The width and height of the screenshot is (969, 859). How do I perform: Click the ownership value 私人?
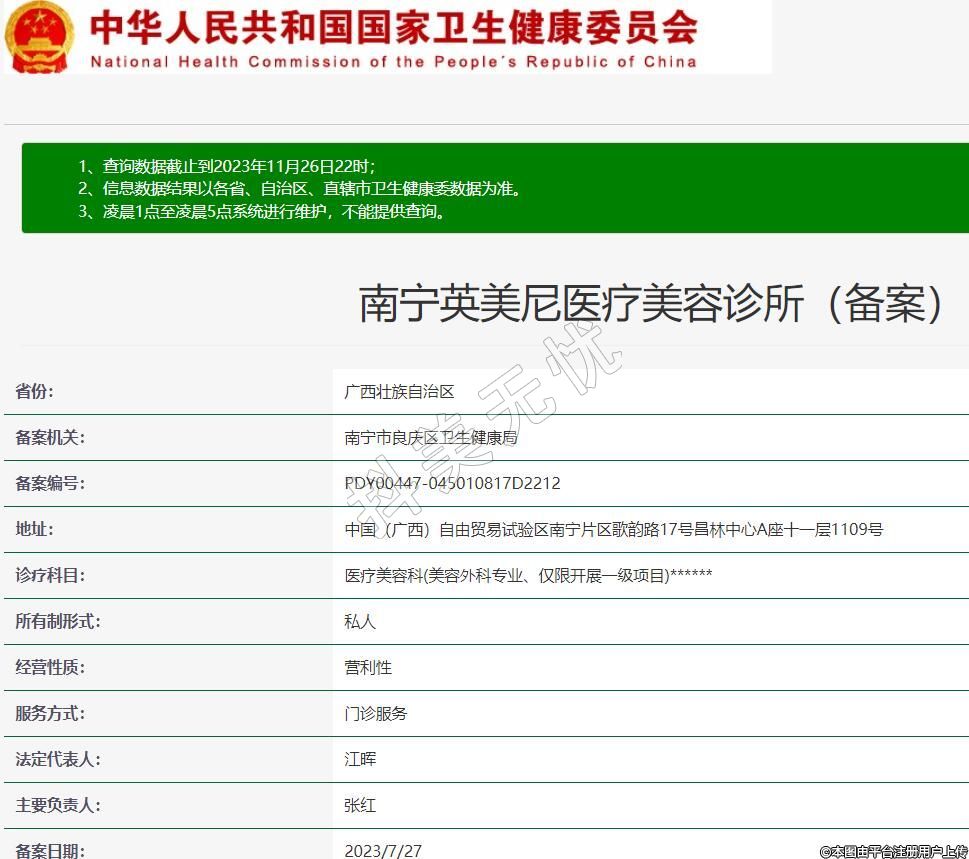click(x=360, y=621)
